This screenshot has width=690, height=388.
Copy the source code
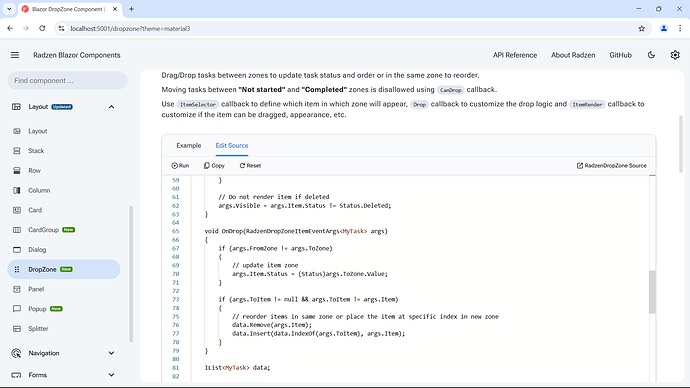click(214, 165)
